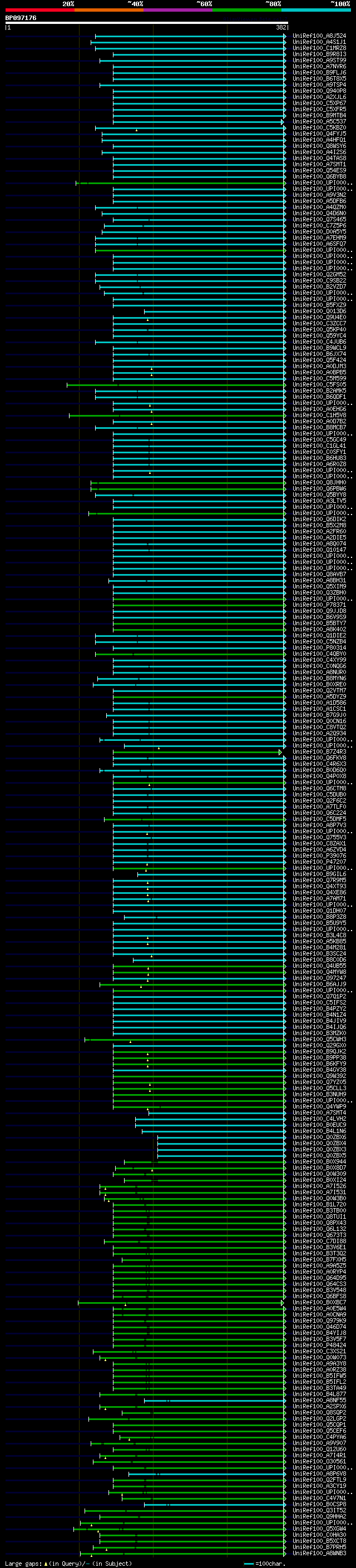This screenshot has height=1568, width=356.
Task: Select the UniRef100_B3L4C8 label
Action: [x=319, y=936]
